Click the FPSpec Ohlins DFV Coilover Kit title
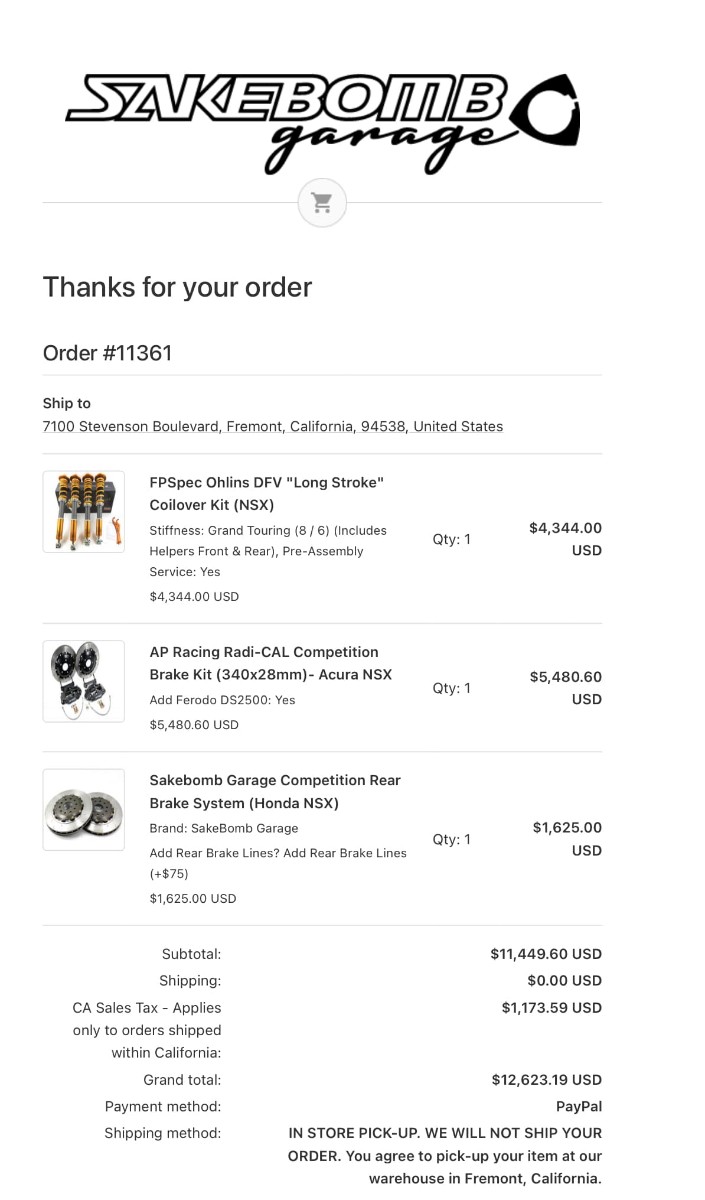The height and width of the screenshot is (1200, 705). coord(267,493)
